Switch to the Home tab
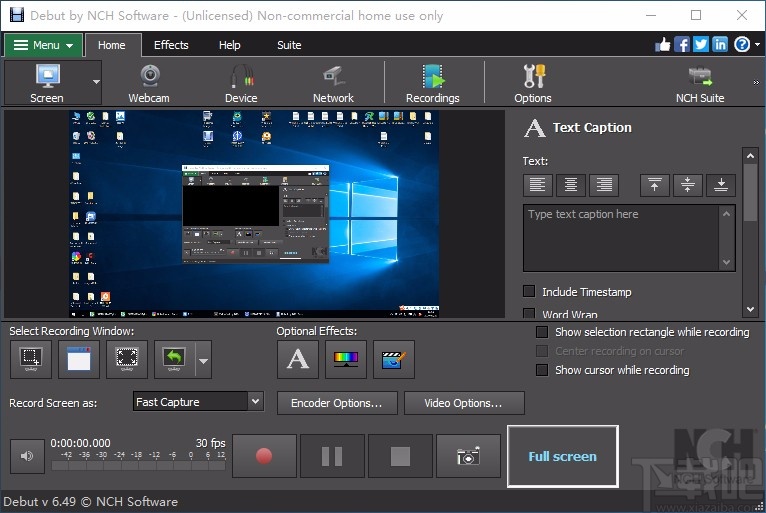The width and height of the screenshot is (766, 513). [x=112, y=45]
